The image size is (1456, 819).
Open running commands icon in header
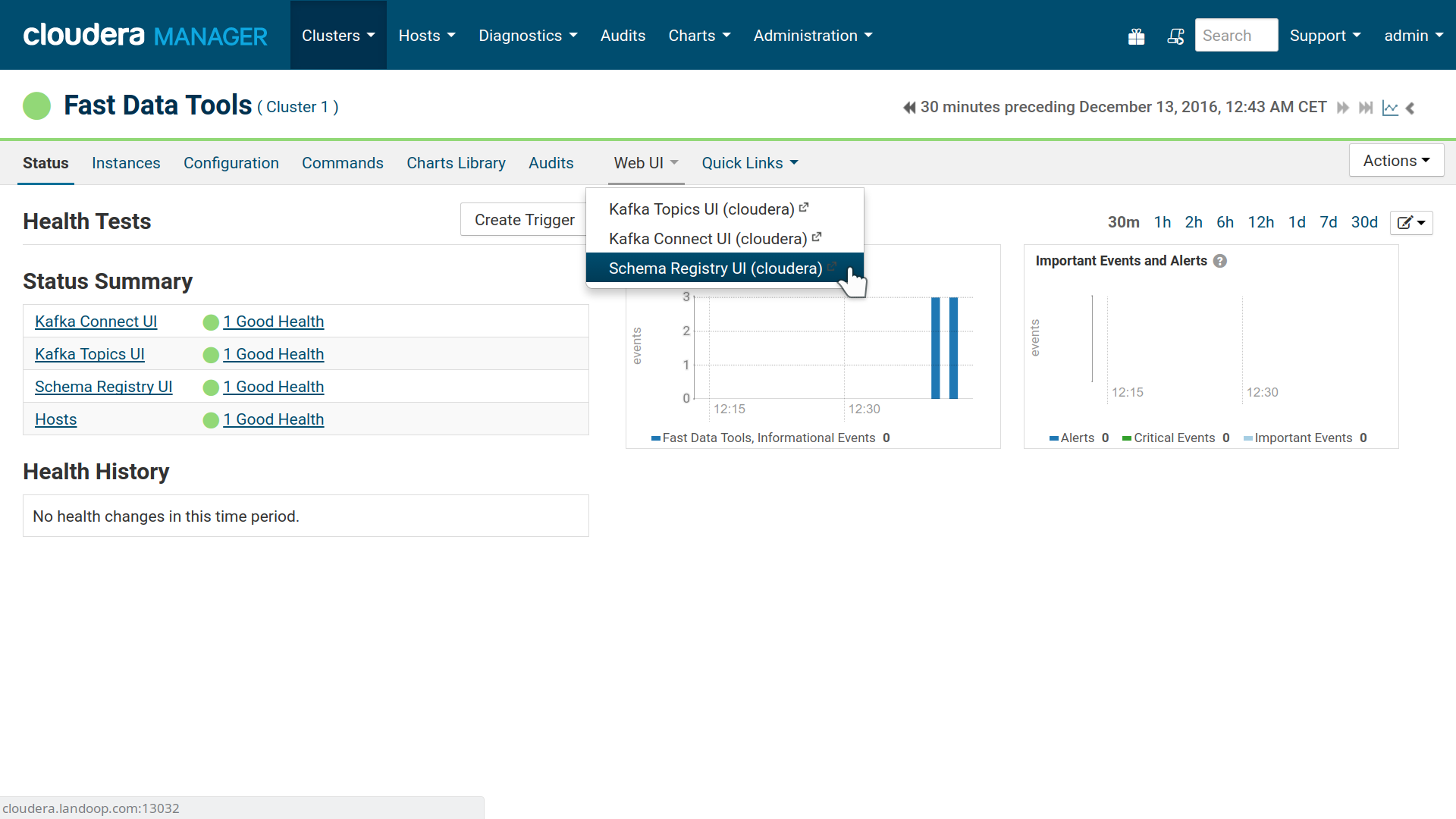1175,36
